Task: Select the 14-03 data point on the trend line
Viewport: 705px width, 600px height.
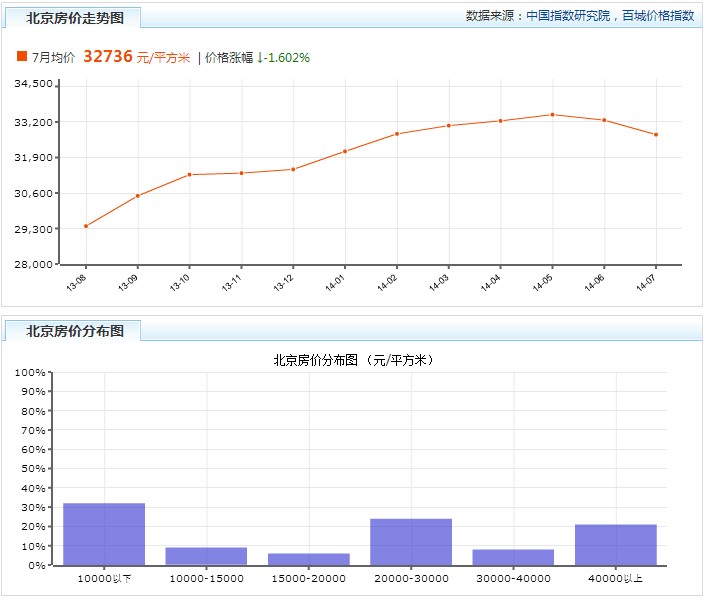Action: [x=449, y=125]
